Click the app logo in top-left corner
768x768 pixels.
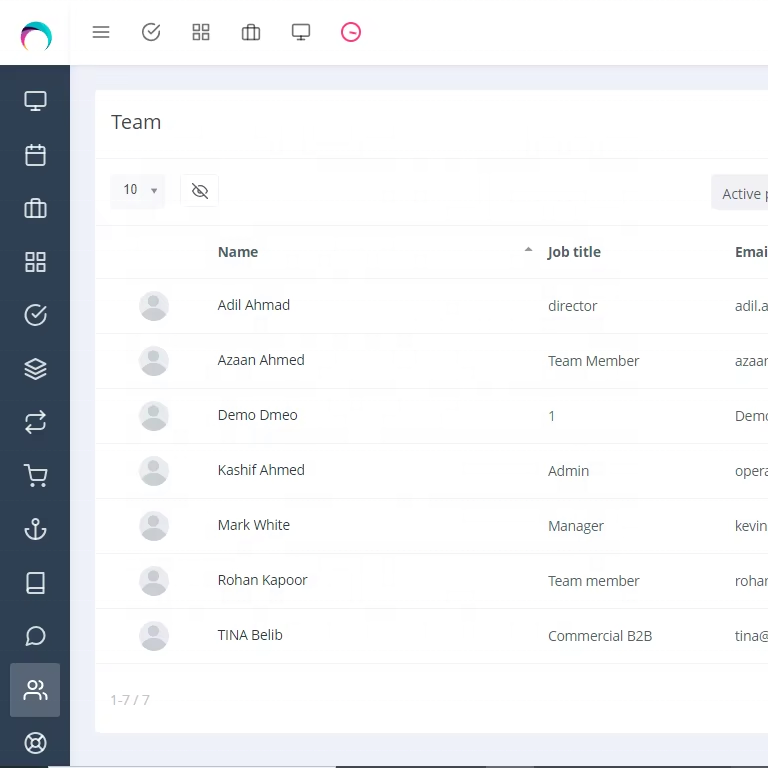pos(36,36)
